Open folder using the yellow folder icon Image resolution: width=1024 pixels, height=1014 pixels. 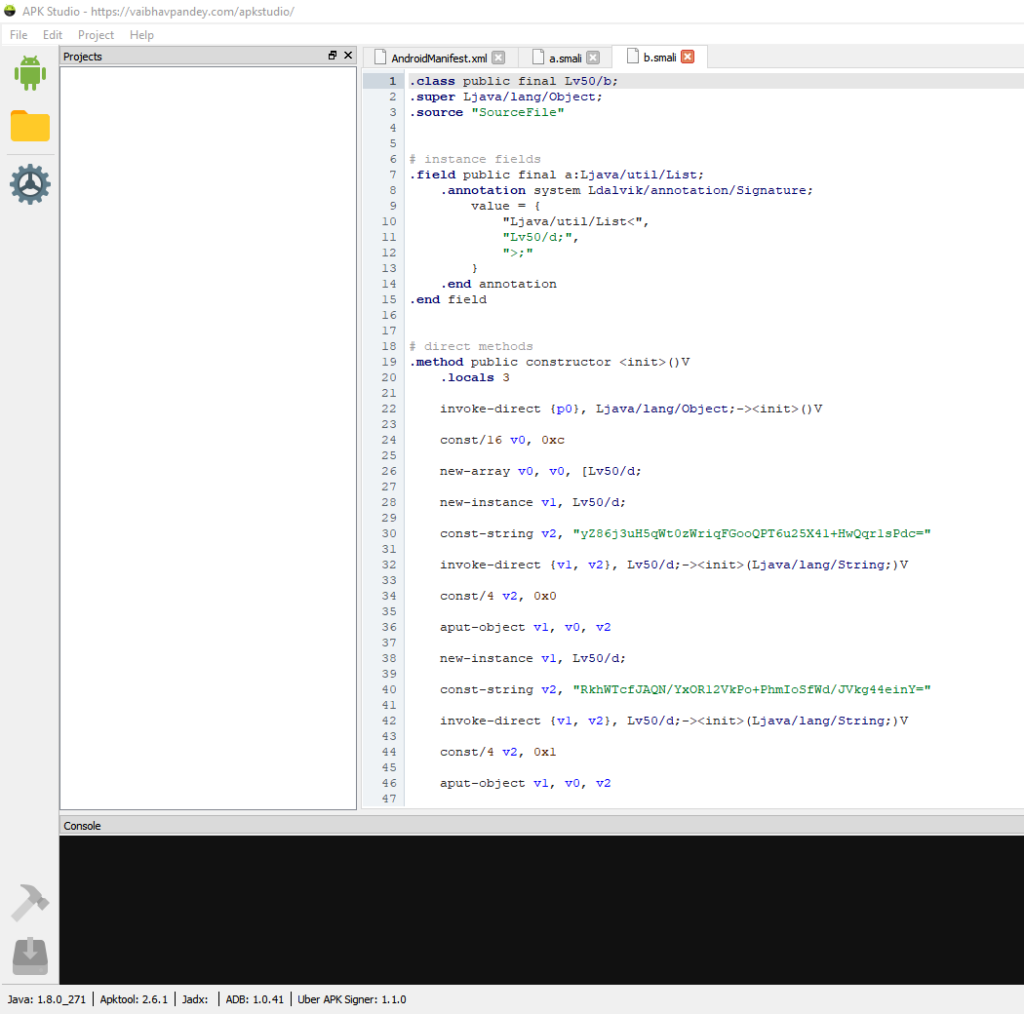pyautogui.click(x=30, y=127)
